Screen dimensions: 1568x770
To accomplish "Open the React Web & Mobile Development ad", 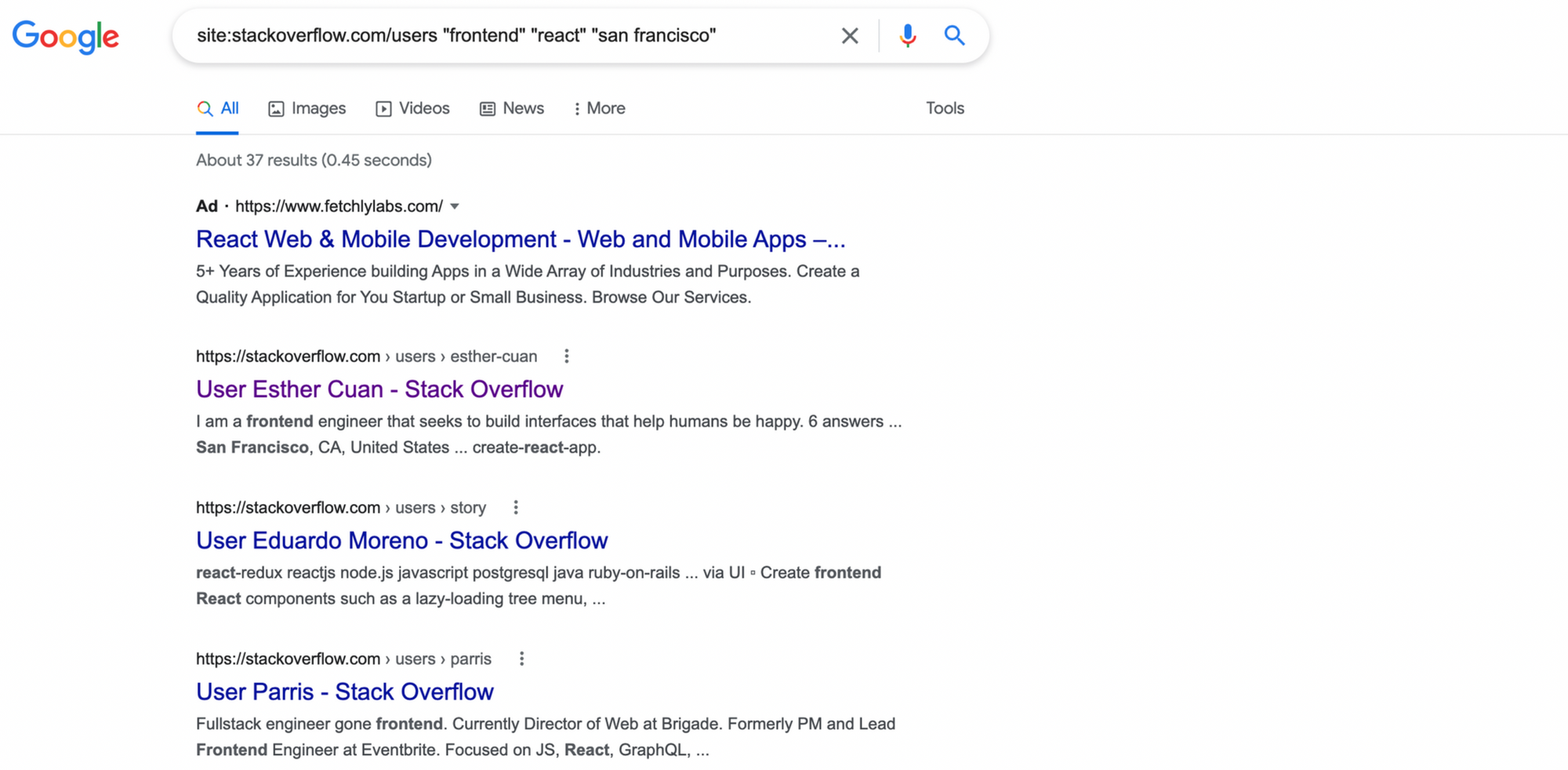I will pyautogui.click(x=521, y=239).
